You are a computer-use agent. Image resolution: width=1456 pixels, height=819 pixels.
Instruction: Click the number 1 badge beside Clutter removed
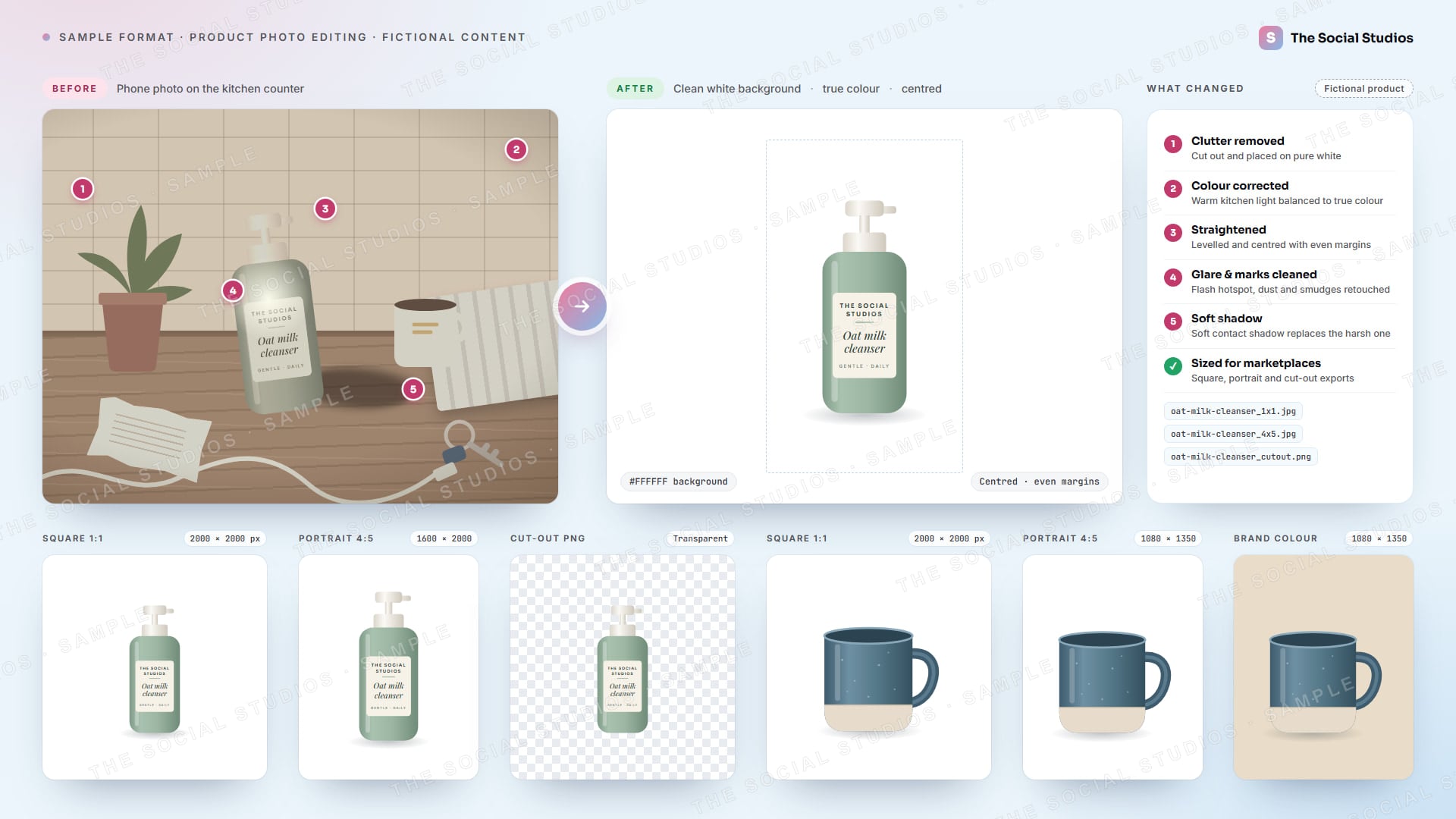click(1173, 144)
